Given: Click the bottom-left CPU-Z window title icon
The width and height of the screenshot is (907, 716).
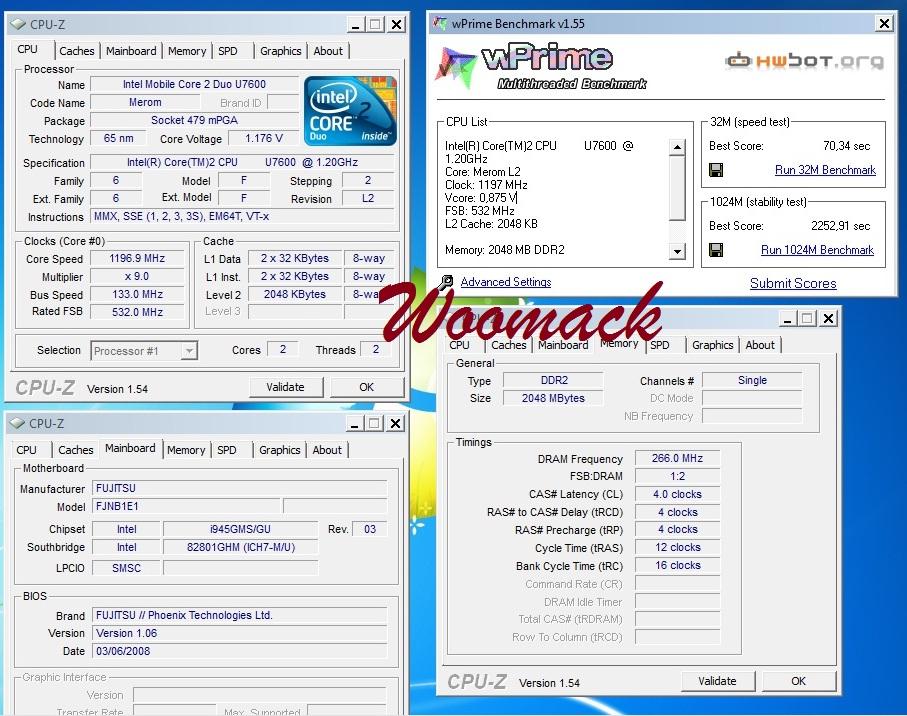Looking at the screenshot, I should pos(18,423).
